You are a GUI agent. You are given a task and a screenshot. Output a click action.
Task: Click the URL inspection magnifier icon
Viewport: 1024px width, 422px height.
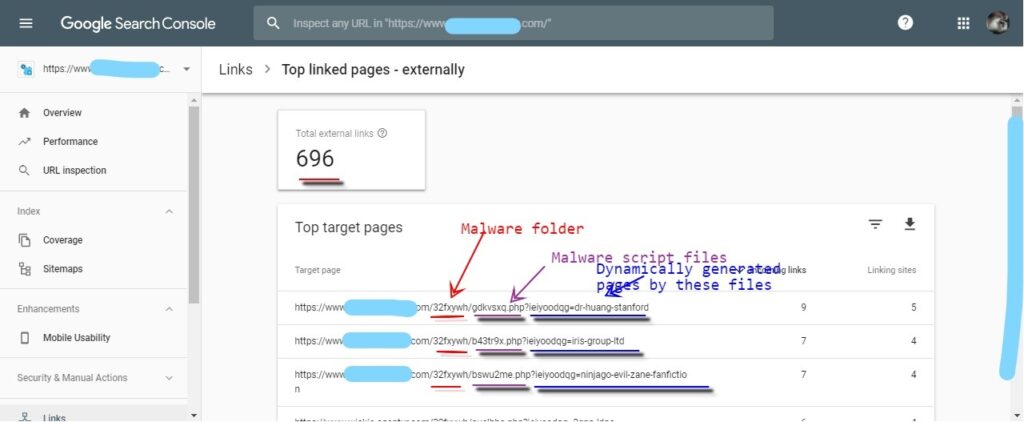click(x=24, y=170)
